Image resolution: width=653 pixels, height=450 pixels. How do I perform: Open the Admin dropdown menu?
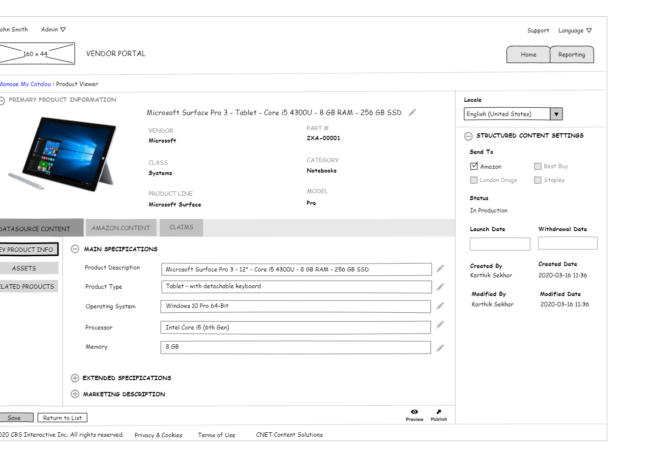coord(53,29)
